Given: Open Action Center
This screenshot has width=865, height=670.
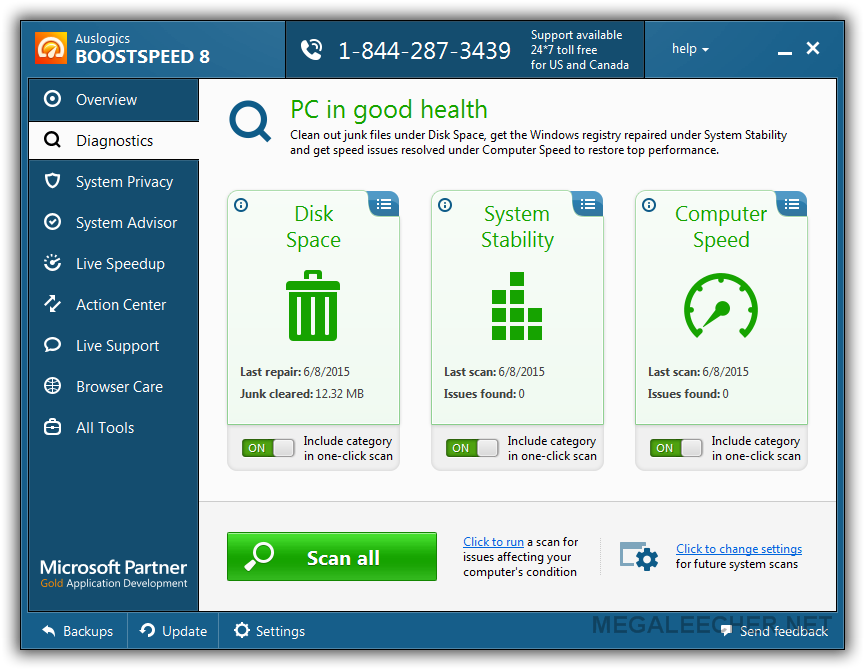Looking at the screenshot, I should point(114,304).
